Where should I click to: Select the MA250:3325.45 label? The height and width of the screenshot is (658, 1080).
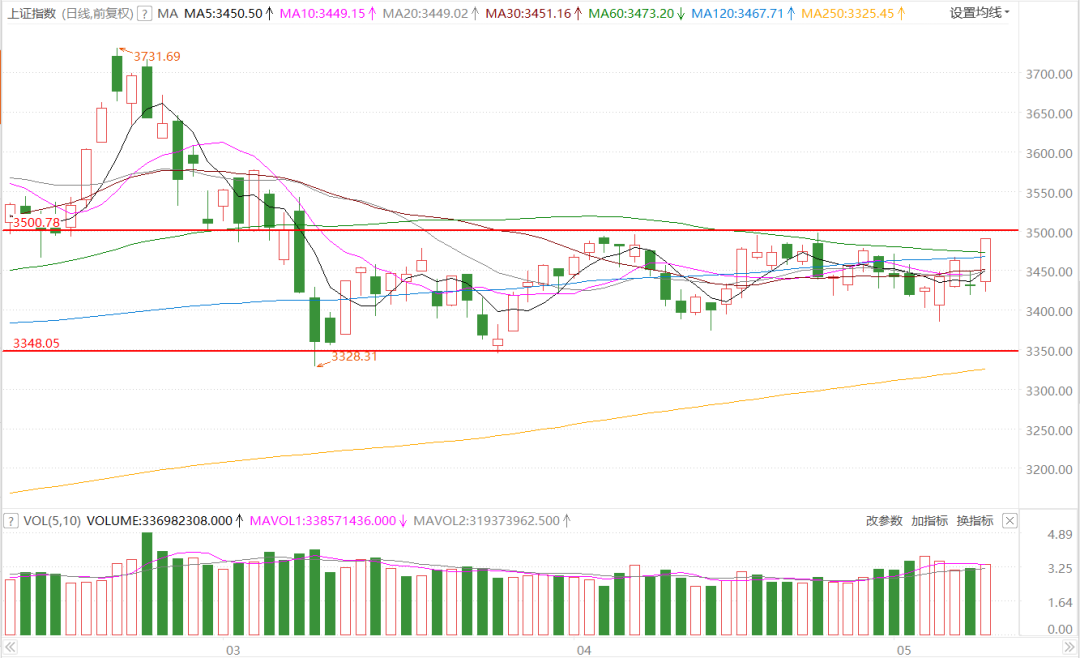pyautogui.click(x=853, y=13)
